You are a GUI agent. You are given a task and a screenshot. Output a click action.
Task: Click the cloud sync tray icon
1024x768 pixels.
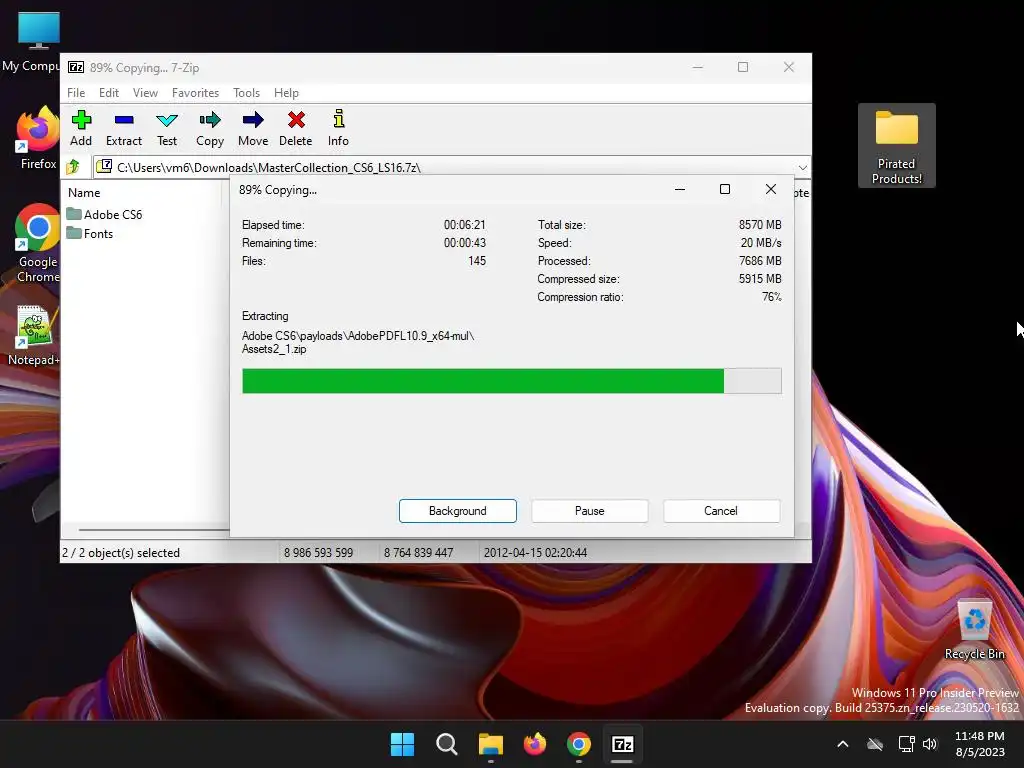click(875, 744)
